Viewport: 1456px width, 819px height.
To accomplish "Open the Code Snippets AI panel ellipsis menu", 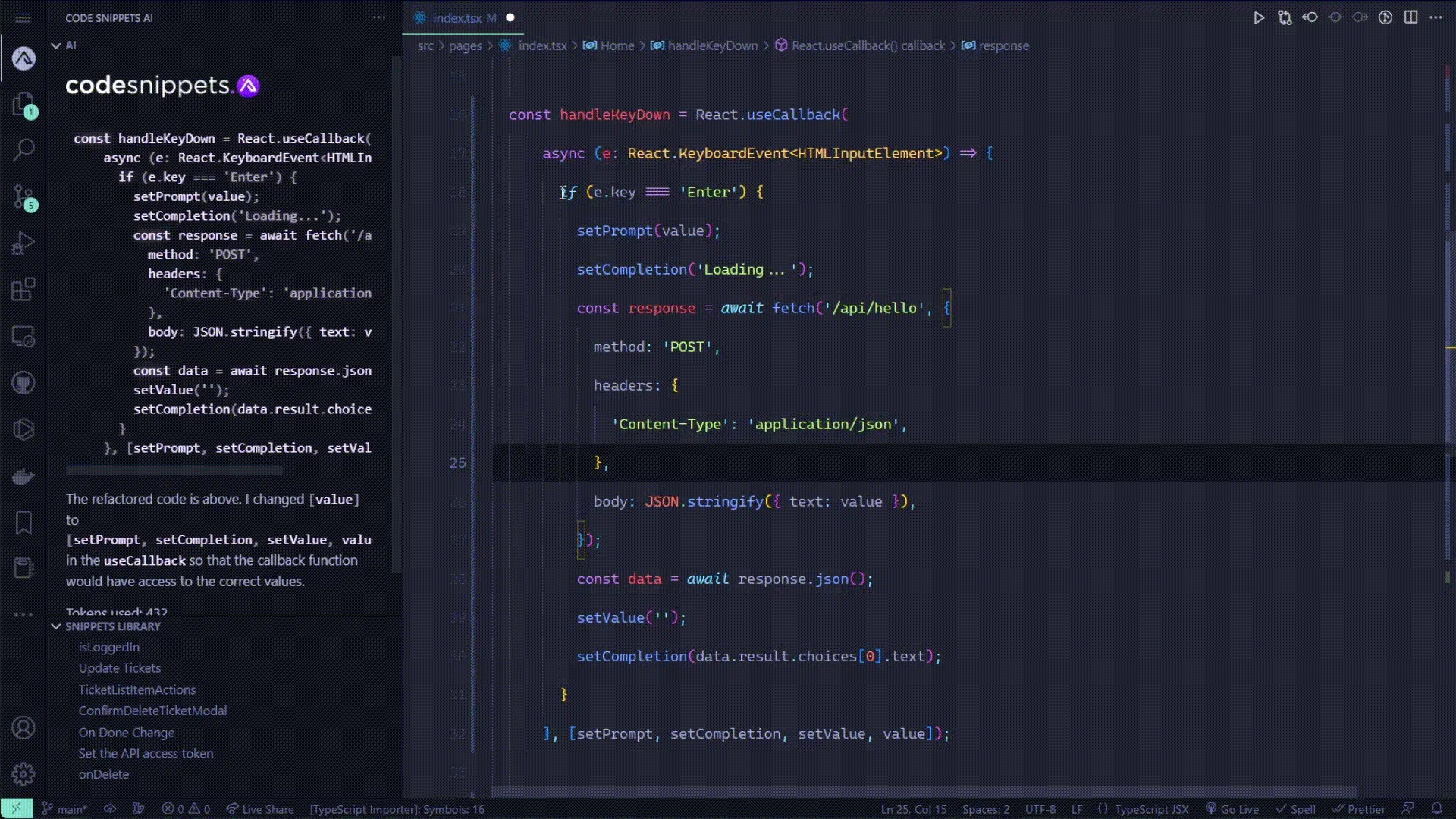I will [379, 17].
